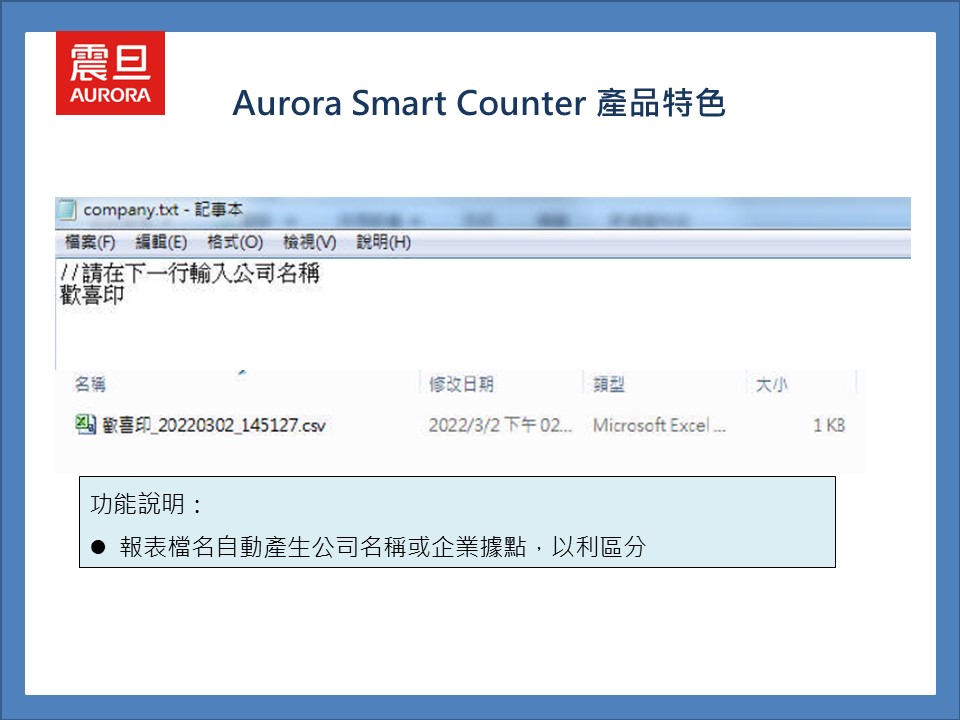Select the slide title Aurora Smart Counter 產品特色
This screenshot has width=960, height=720.
[478, 103]
